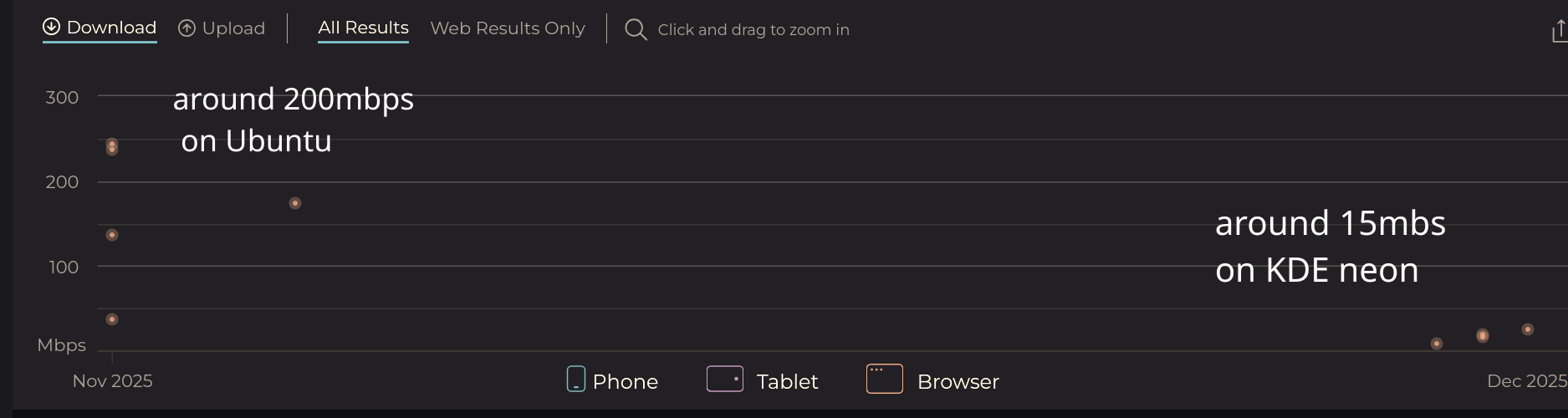Select the topmost data point above 200 Mbps
Screen dimensions: 1568x418
pyautogui.click(x=112, y=143)
